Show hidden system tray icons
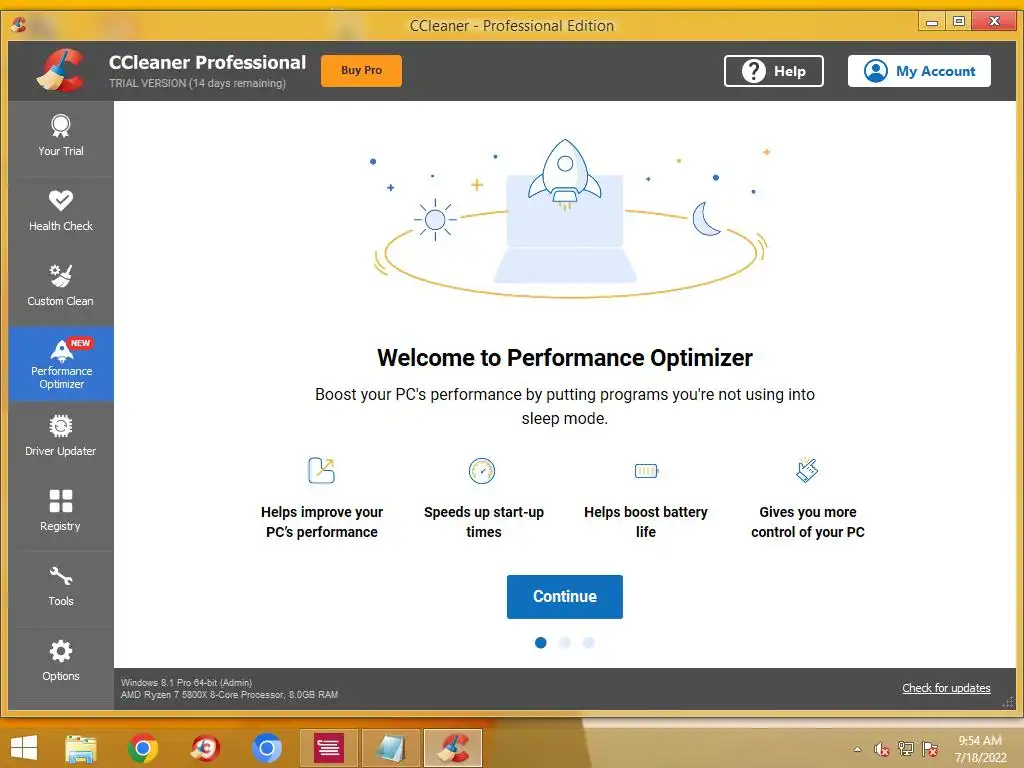The height and width of the screenshot is (768, 1024). [857, 749]
